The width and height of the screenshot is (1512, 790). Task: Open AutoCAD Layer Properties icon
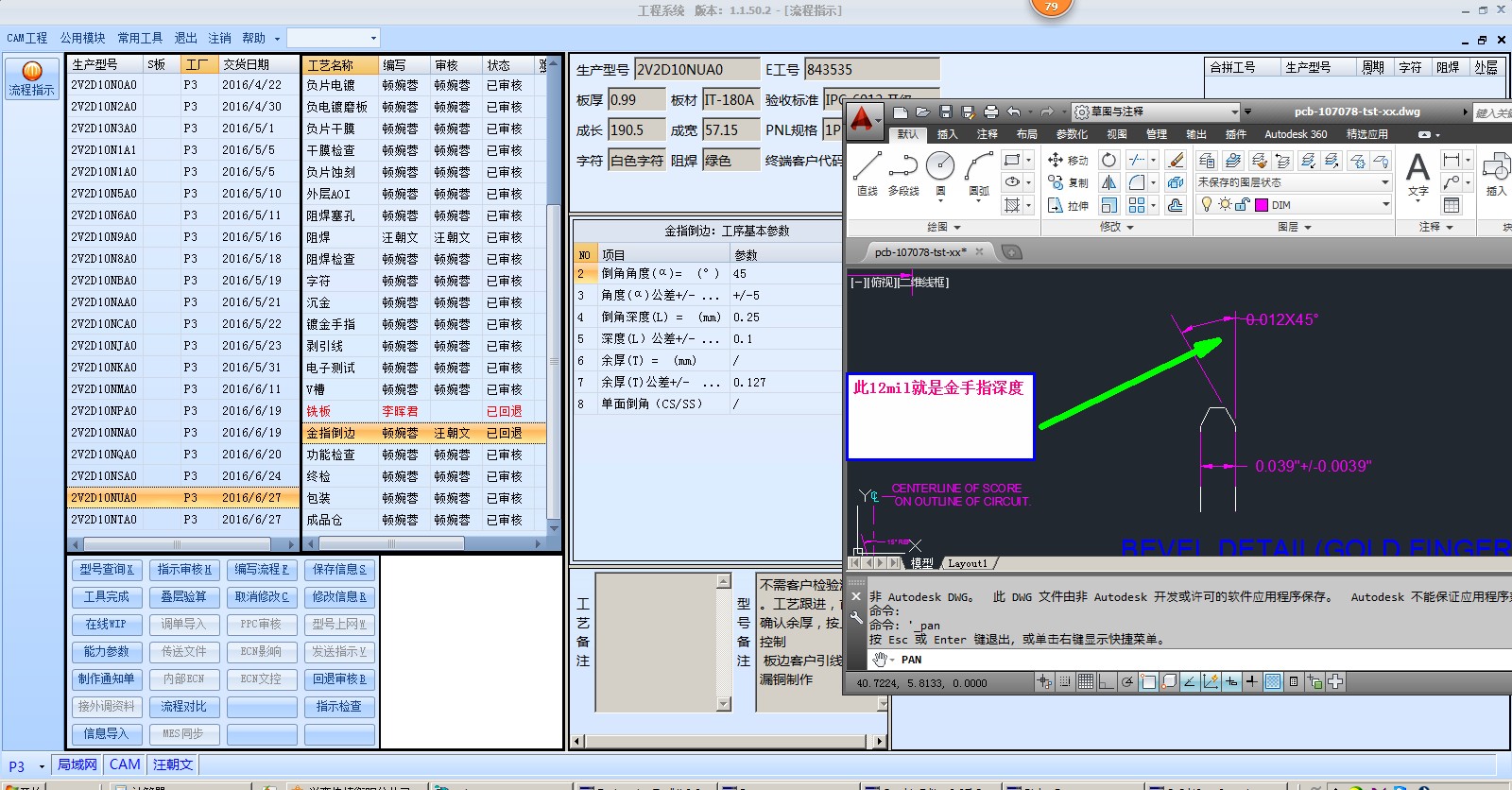point(1207,161)
